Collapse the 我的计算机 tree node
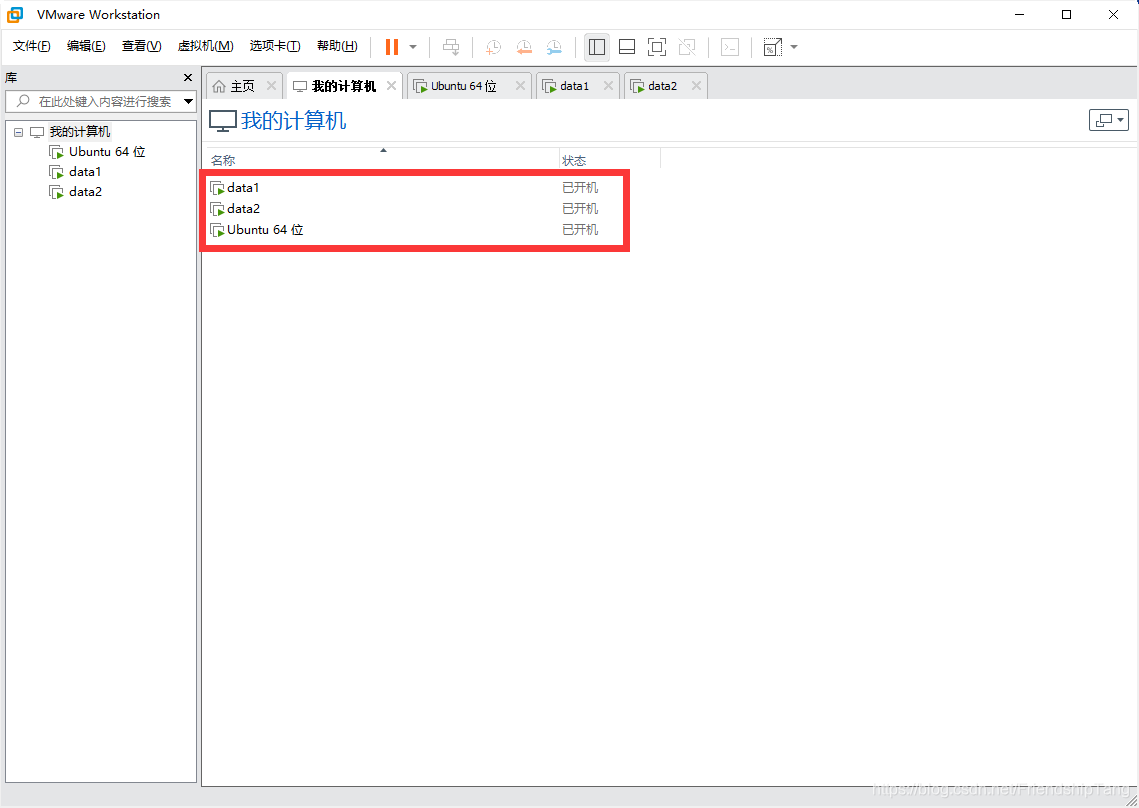The width and height of the screenshot is (1139, 808). (19, 132)
